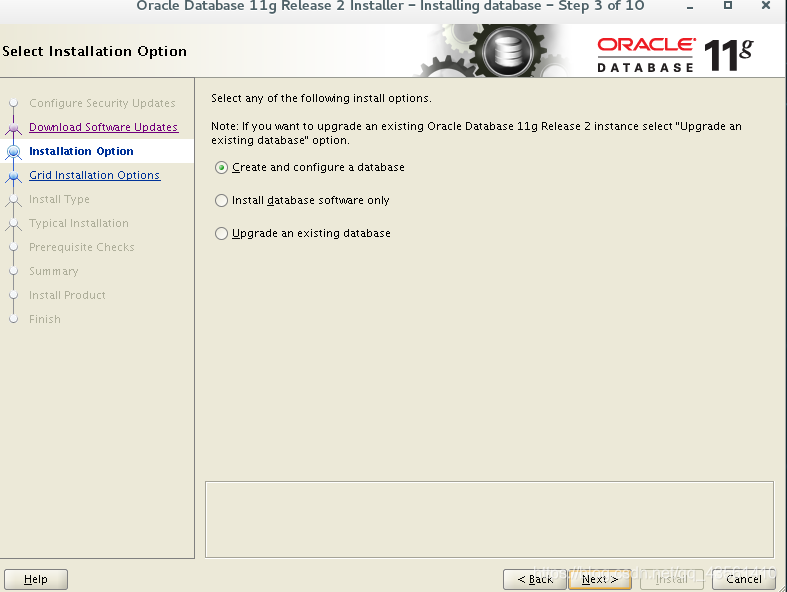Select Install database software only option

click(302, 200)
